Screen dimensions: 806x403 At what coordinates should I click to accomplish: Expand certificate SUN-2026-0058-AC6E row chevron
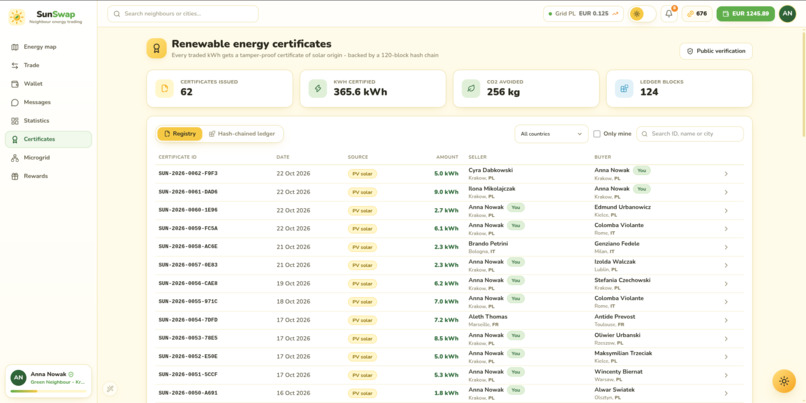pyautogui.click(x=726, y=247)
